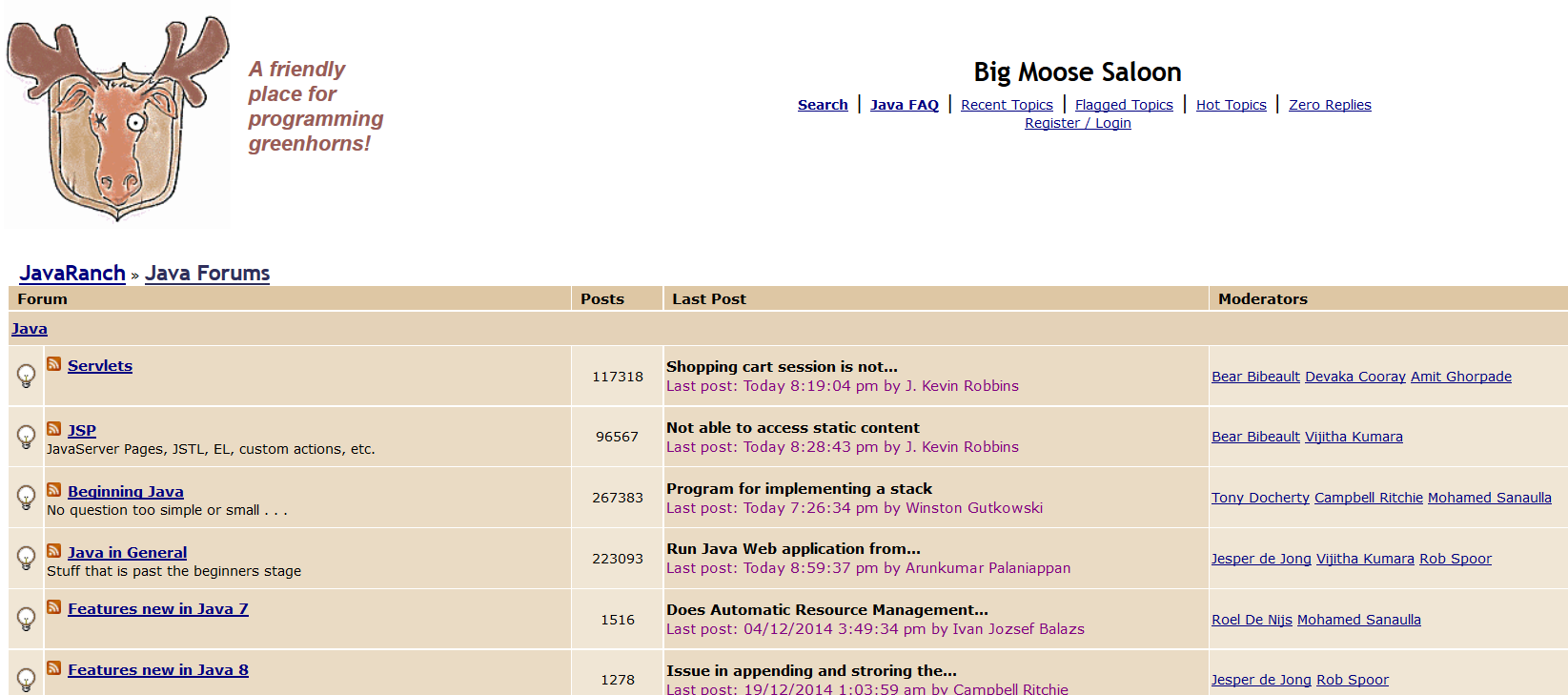Click the lightbulb icon beside Features new in Java 8
Viewport: 1568px width, 695px height.
coord(27,680)
